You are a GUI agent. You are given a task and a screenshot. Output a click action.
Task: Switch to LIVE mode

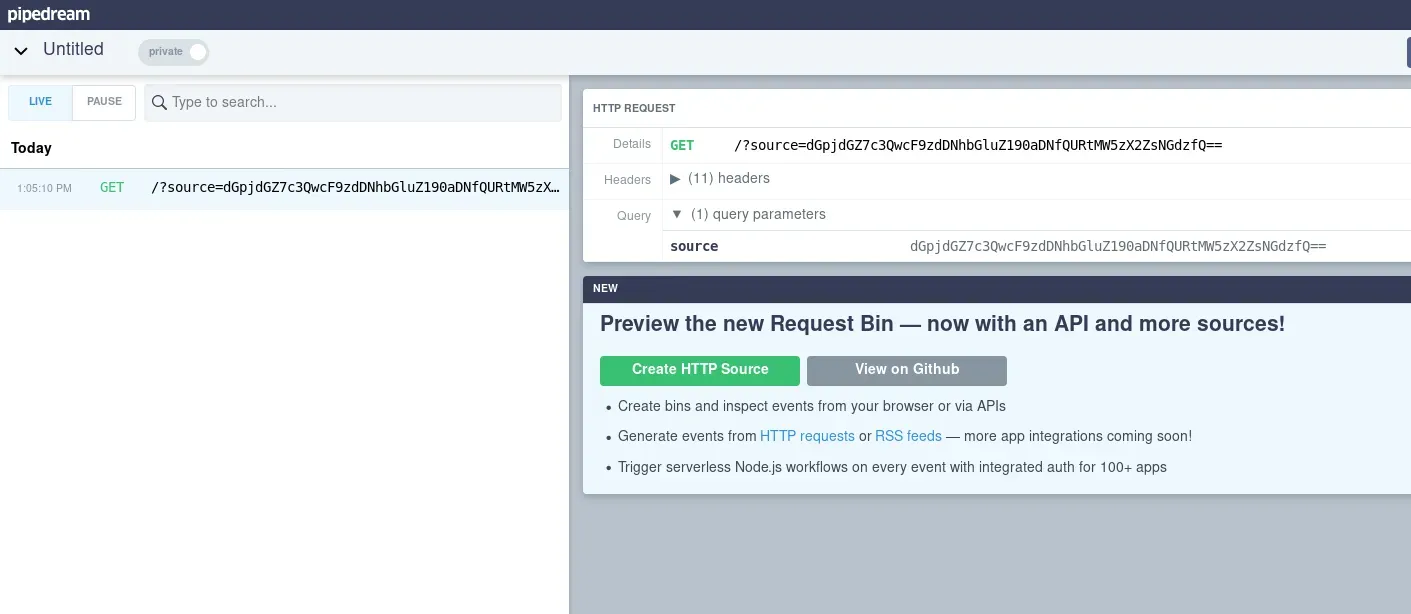(x=40, y=102)
